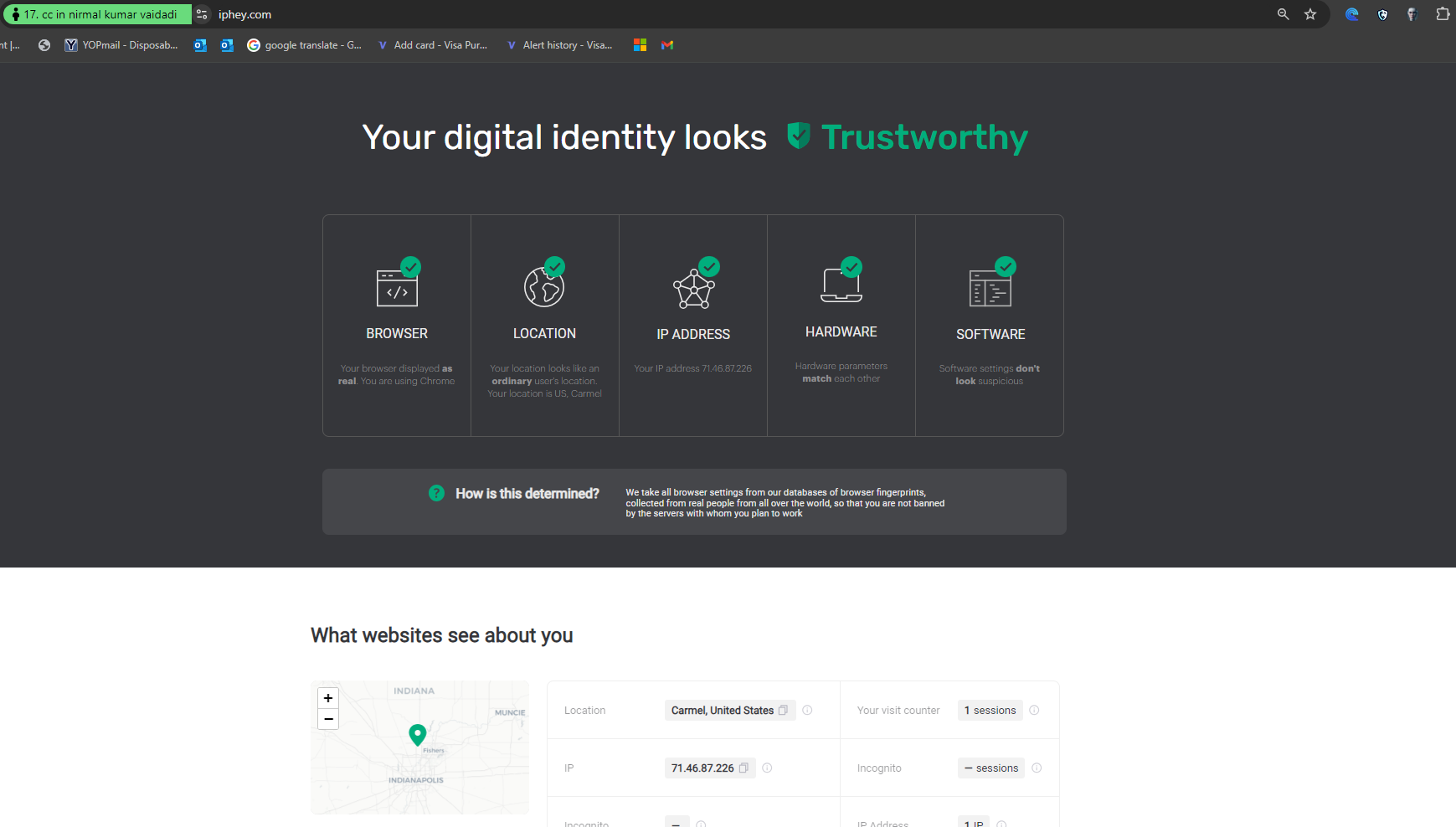Open the Gmail bookmark icon

667,45
